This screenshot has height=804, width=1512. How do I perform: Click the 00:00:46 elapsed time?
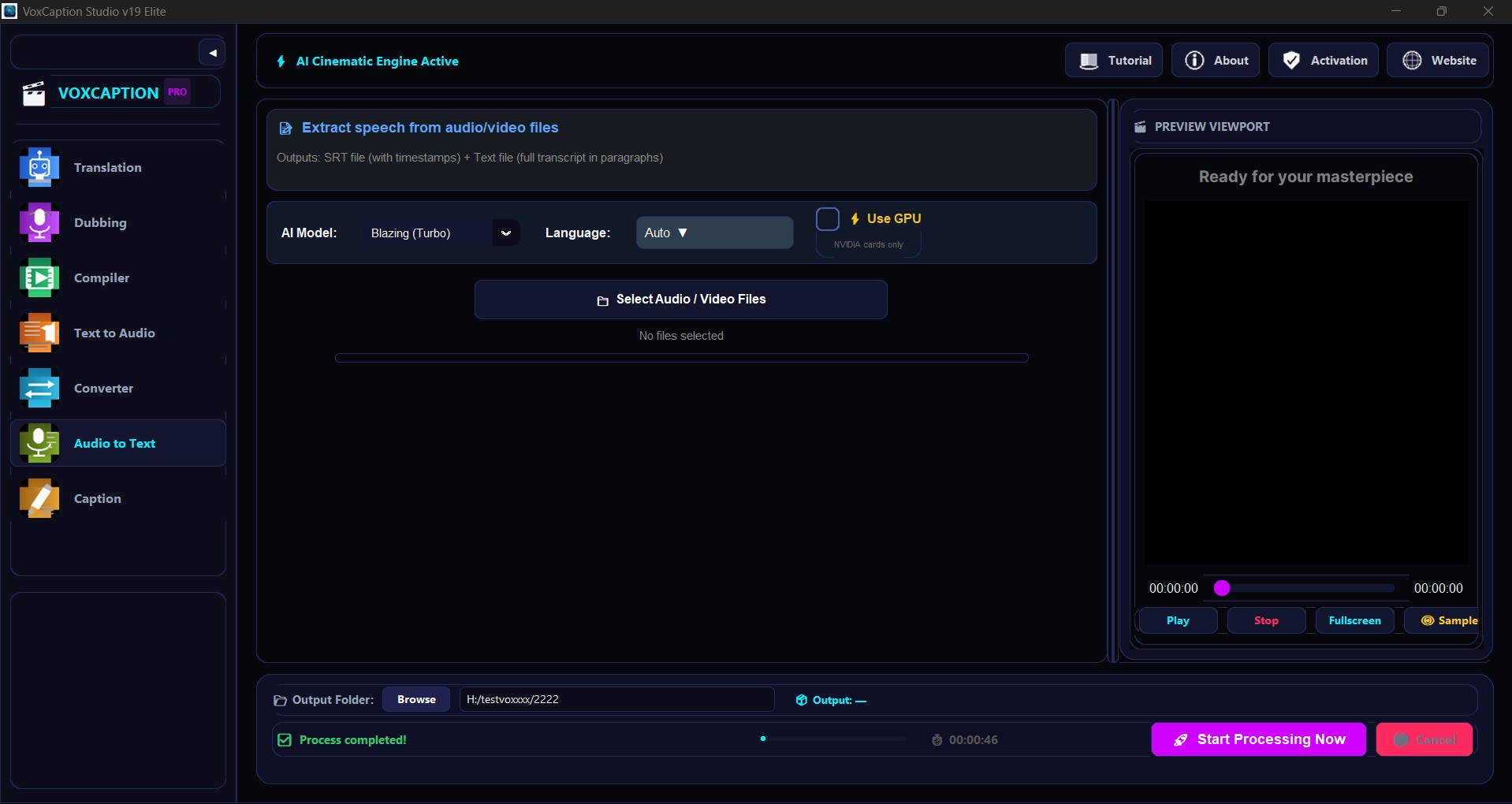tap(974, 740)
